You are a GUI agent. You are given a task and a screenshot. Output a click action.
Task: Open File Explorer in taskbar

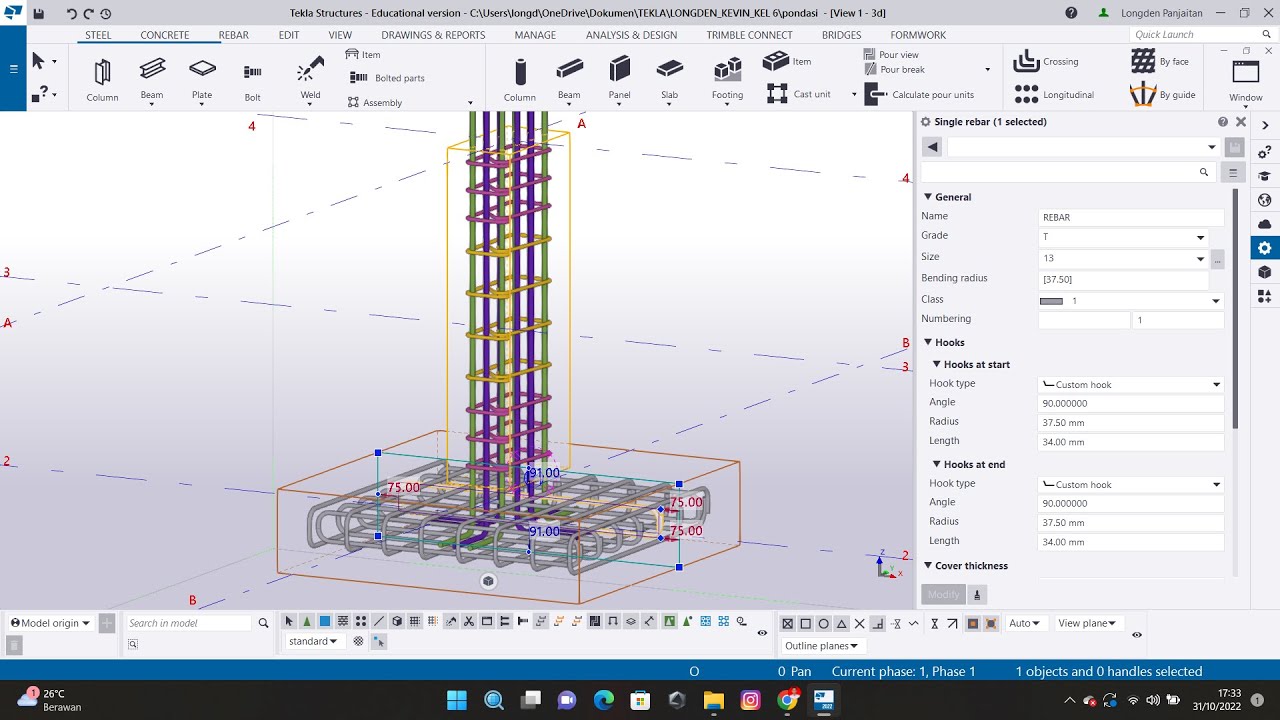[x=713, y=700]
